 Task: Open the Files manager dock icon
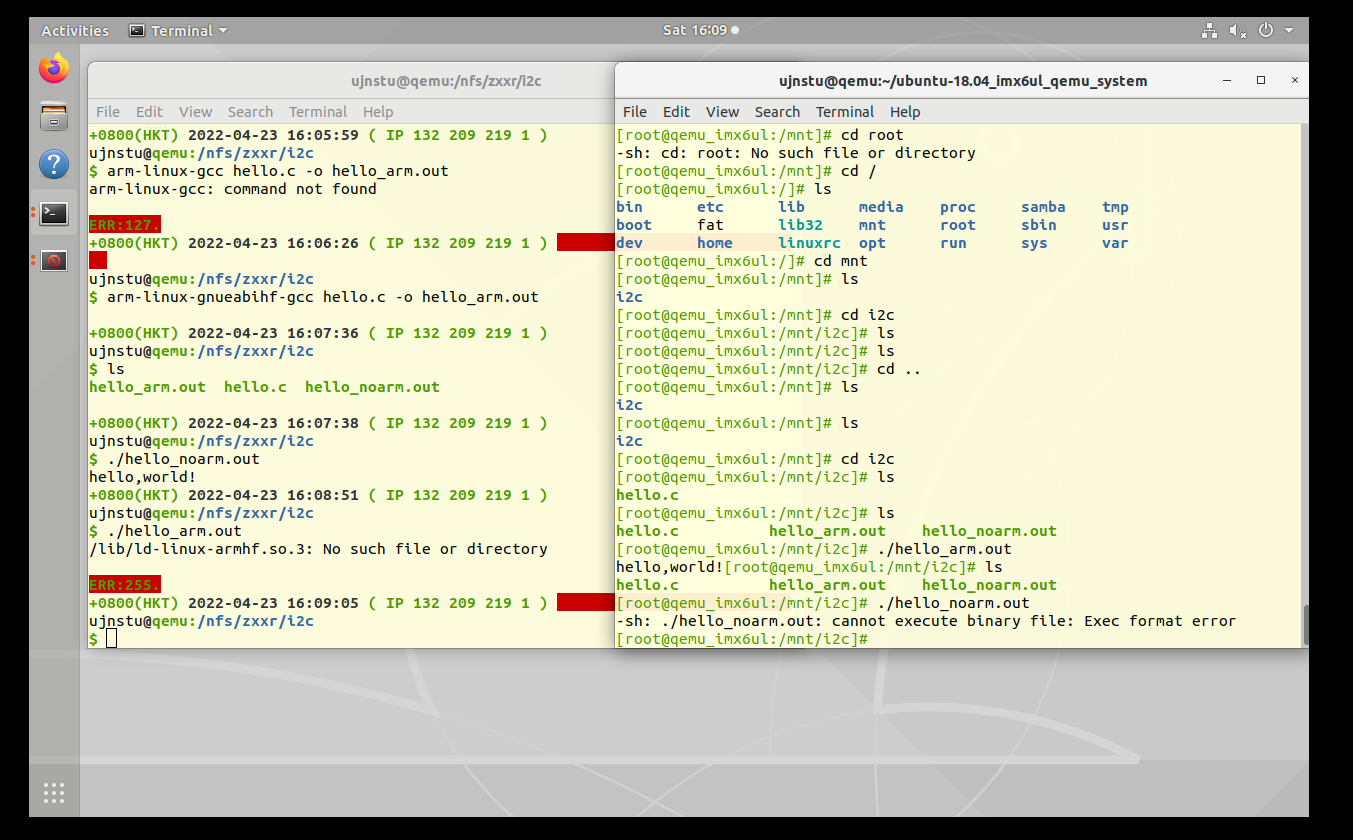pyautogui.click(x=54, y=116)
